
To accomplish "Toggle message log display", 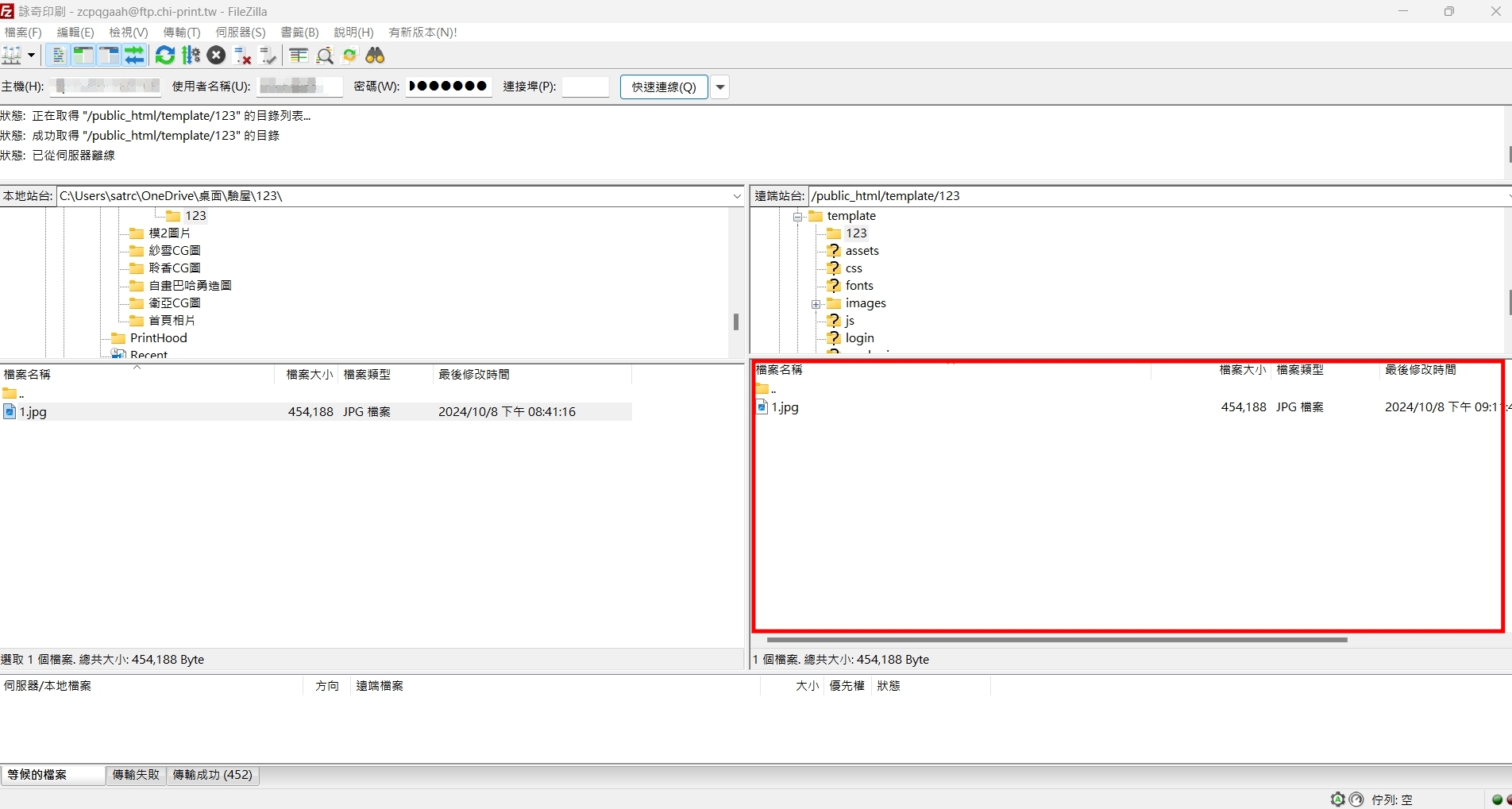I will [x=58, y=56].
